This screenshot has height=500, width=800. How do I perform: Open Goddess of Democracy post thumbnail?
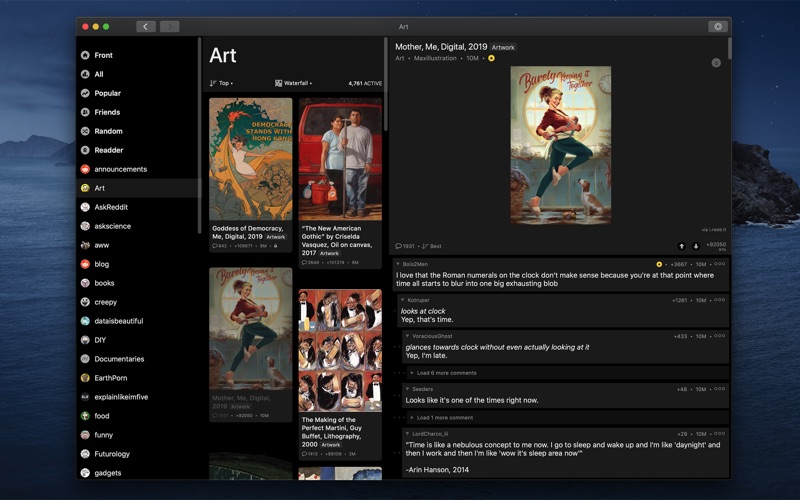tap(251, 159)
